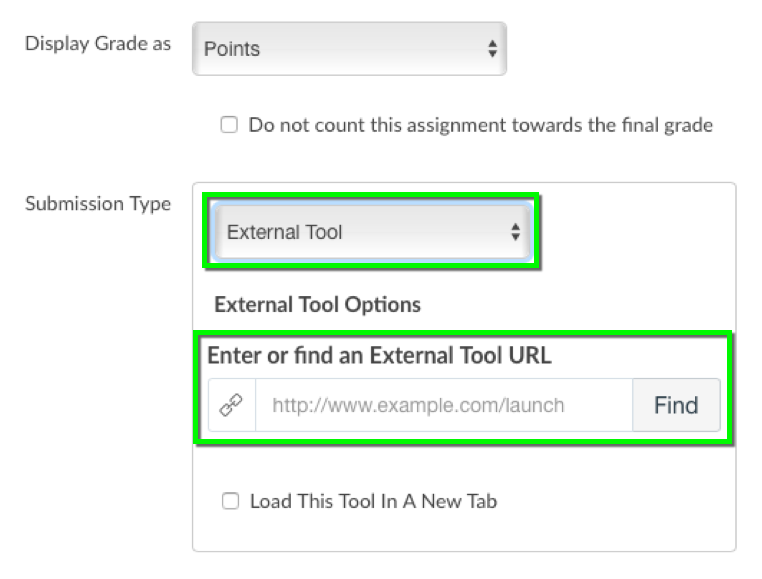Check the 'Load This Tool In A New Tab' box
This screenshot has width=762, height=579.
(230, 501)
